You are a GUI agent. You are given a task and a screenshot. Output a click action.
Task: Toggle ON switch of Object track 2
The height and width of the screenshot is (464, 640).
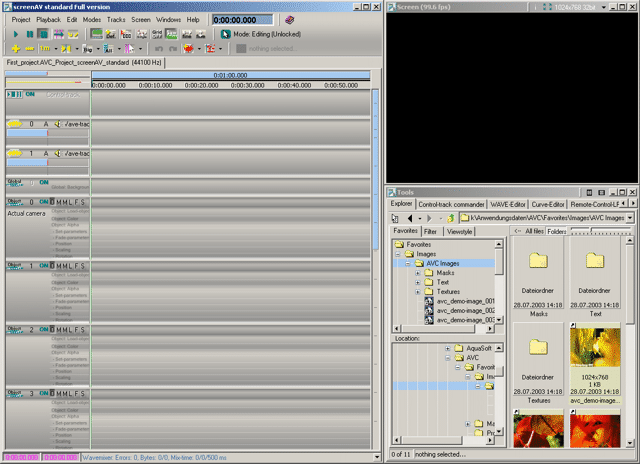point(44,329)
